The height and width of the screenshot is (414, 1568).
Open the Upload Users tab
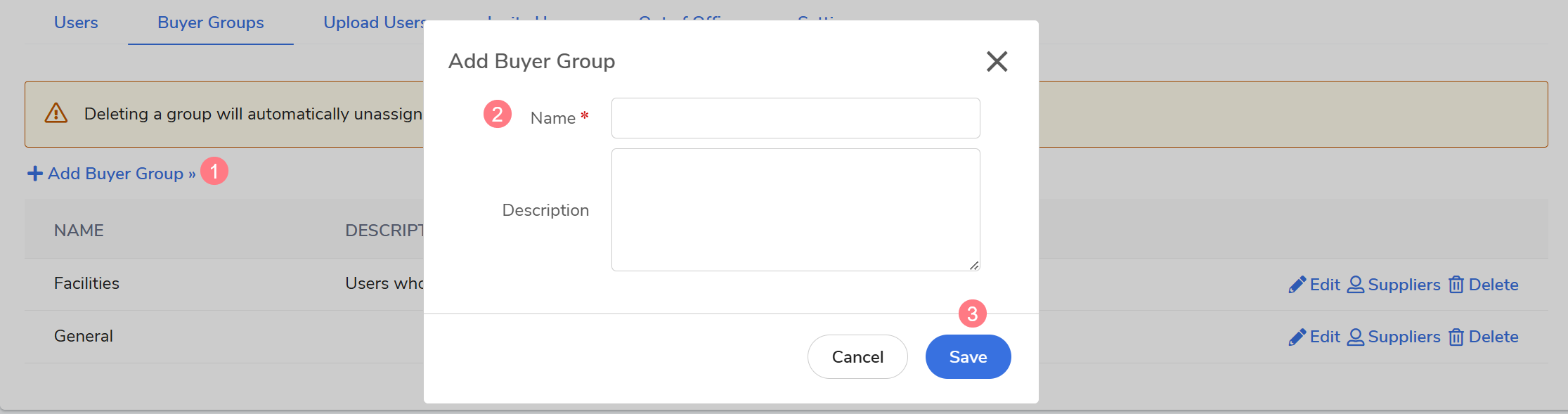coord(372,22)
